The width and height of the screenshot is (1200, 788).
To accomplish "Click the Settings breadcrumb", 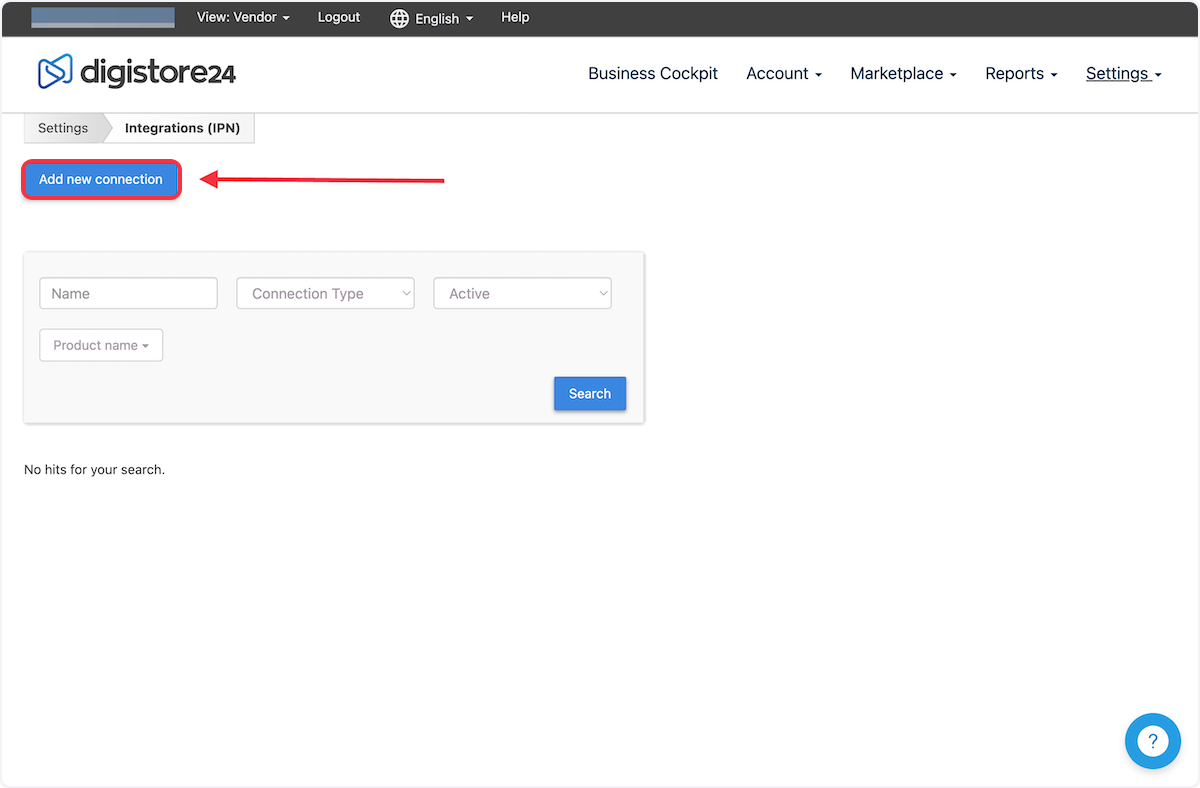I will click(x=63, y=128).
